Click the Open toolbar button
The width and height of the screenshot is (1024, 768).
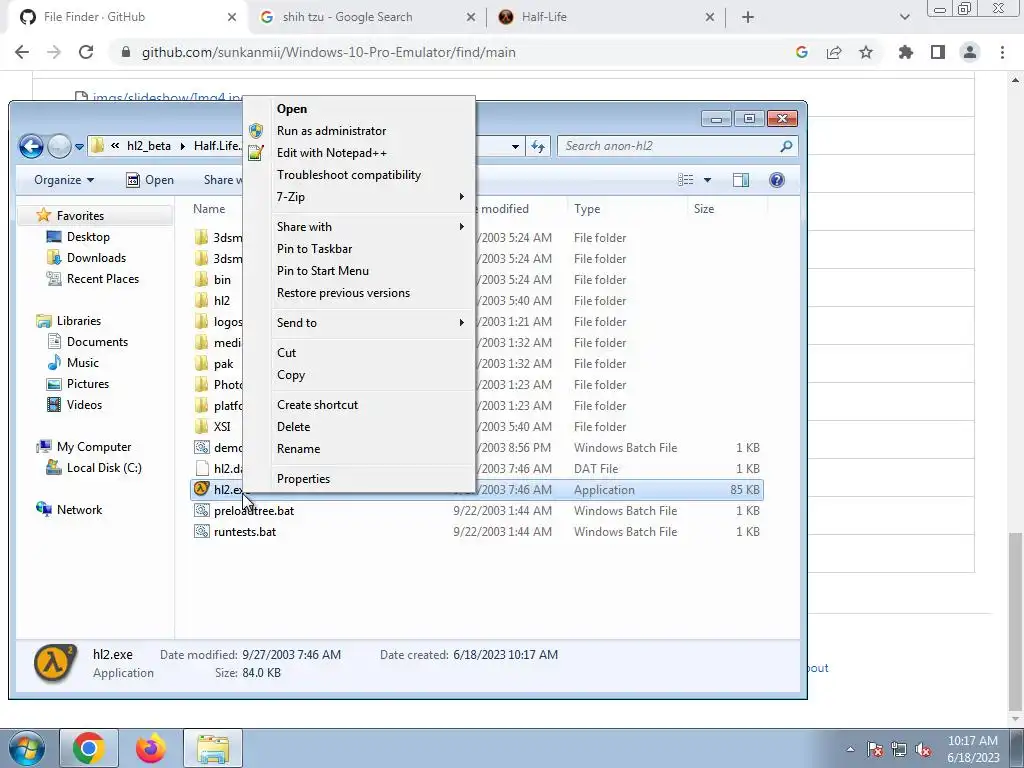point(150,180)
